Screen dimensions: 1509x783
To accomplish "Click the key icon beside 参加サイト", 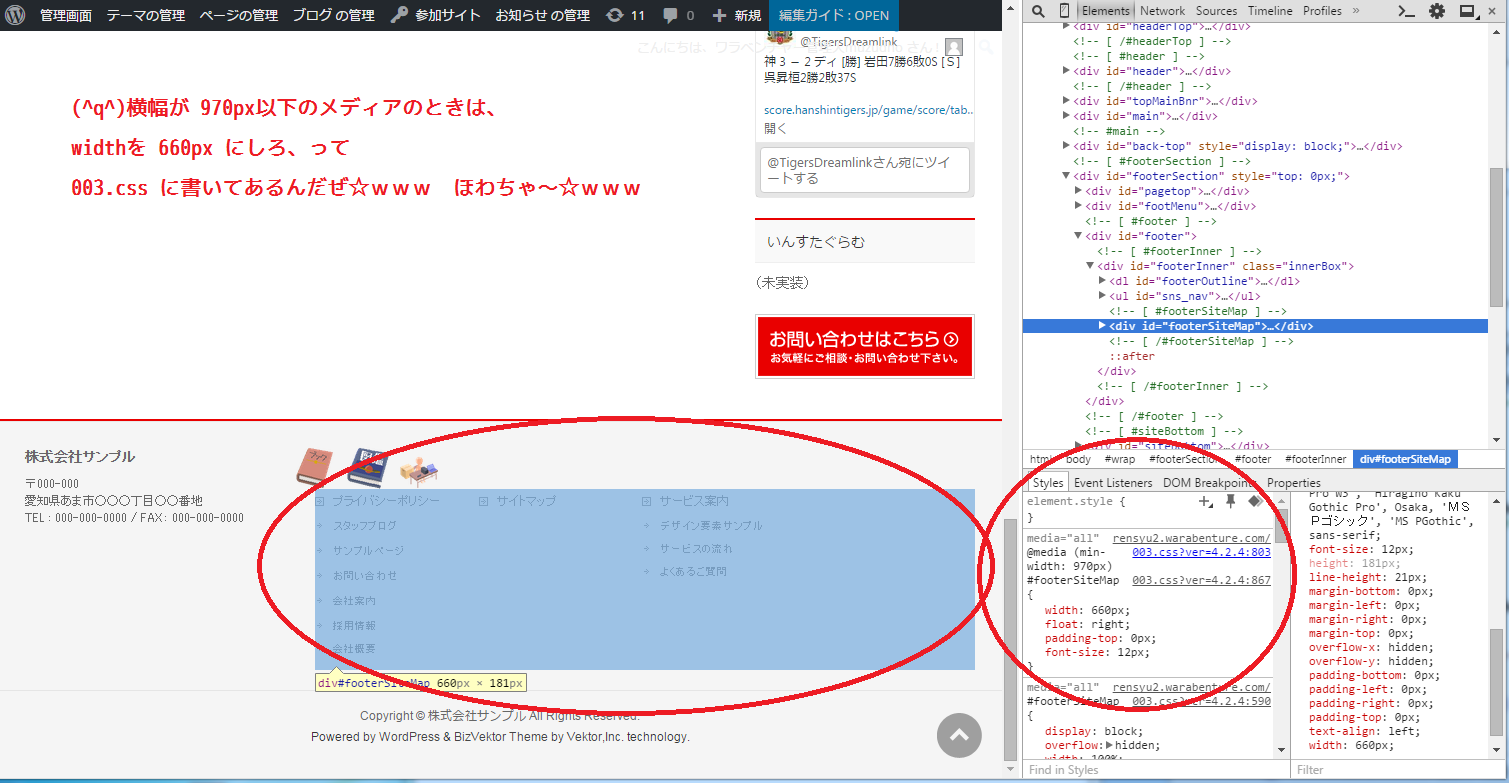I will [x=399, y=15].
